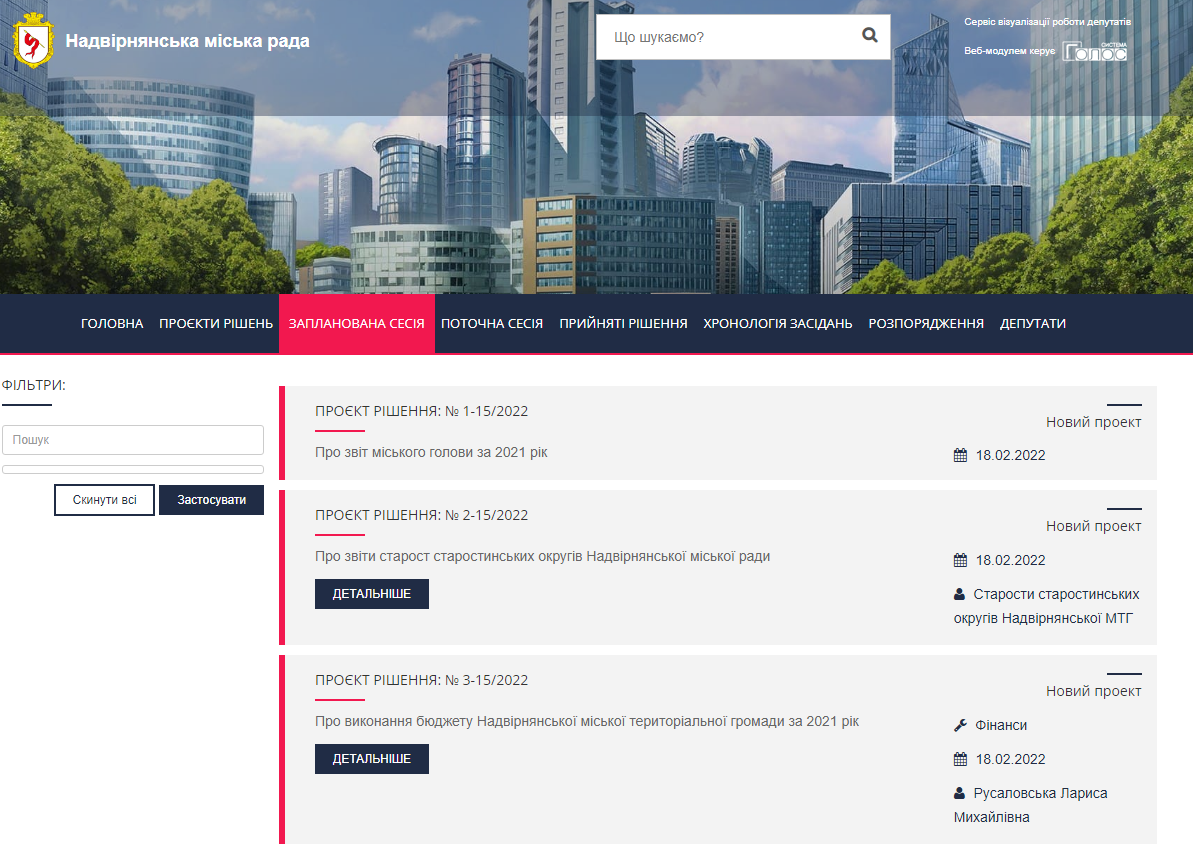The height and width of the screenshot is (848, 1193).
Task: Focus the Що шукаємо? search field
Action: click(725, 37)
